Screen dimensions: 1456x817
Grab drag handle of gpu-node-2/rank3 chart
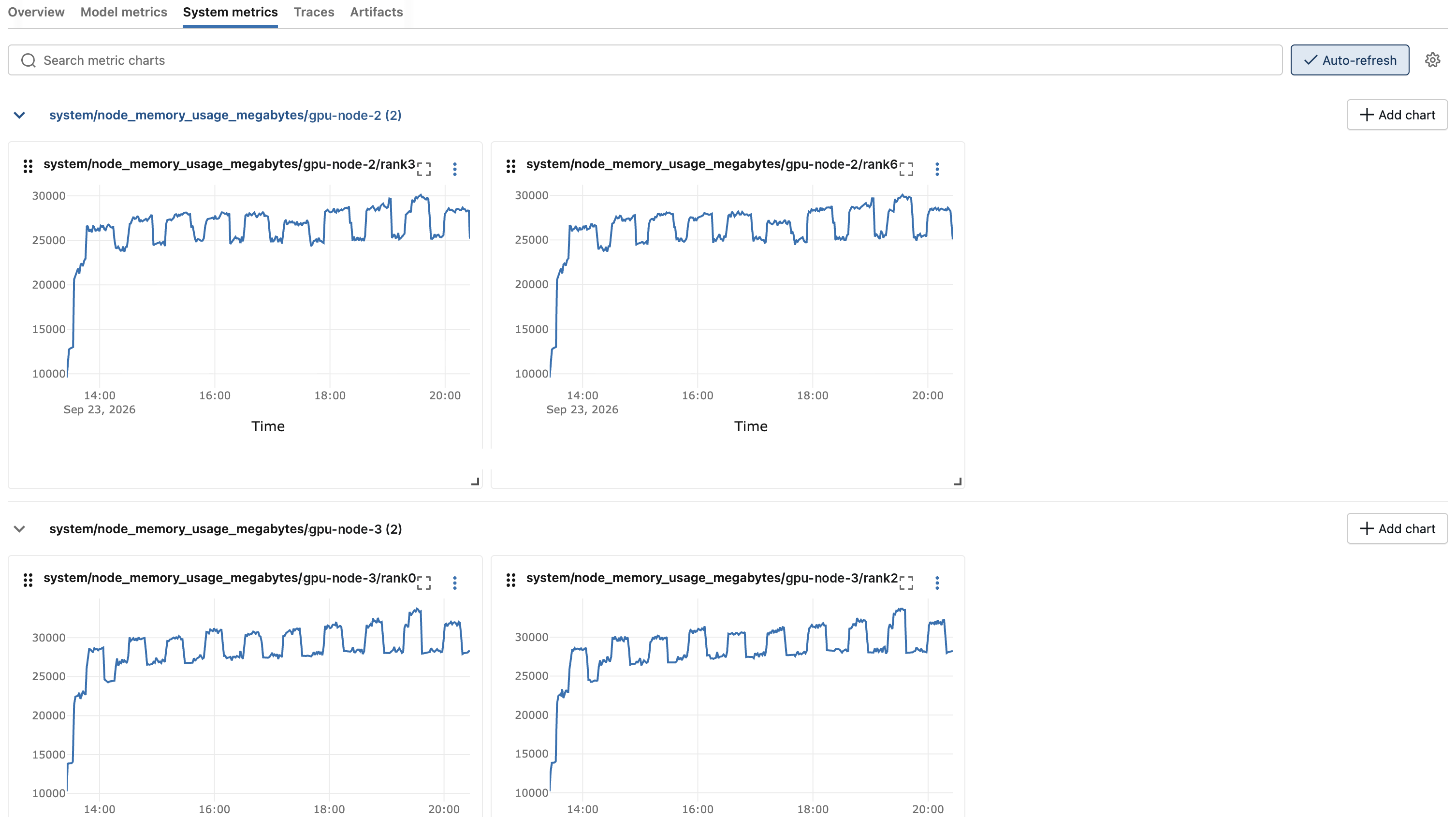(x=28, y=166)
